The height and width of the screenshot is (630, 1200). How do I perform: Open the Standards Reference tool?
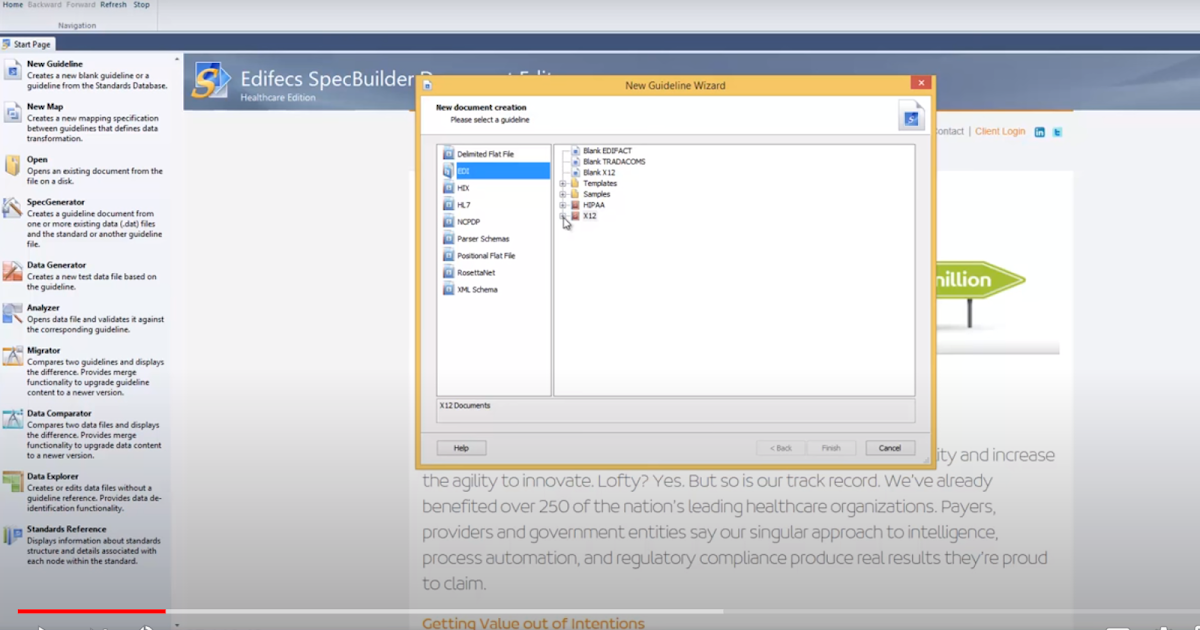[14, 531]
